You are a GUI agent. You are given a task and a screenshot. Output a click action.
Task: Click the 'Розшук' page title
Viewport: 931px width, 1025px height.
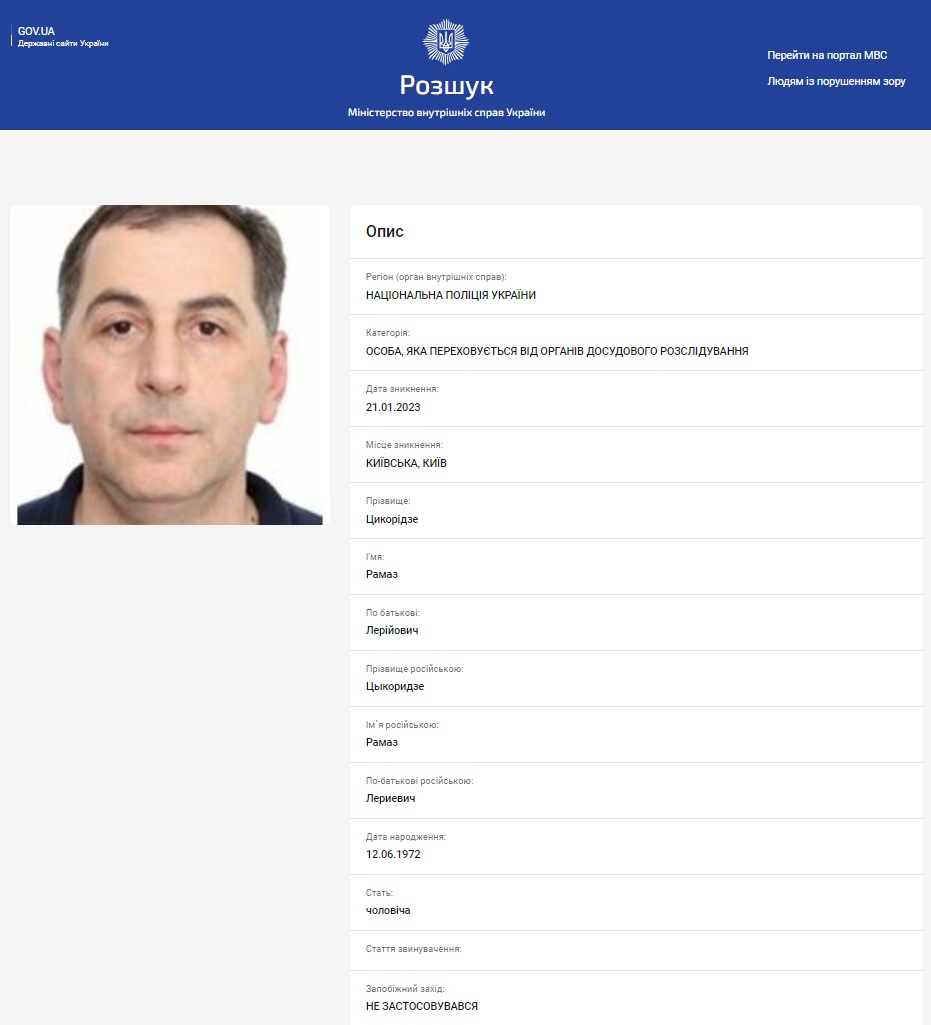point(446,85)
